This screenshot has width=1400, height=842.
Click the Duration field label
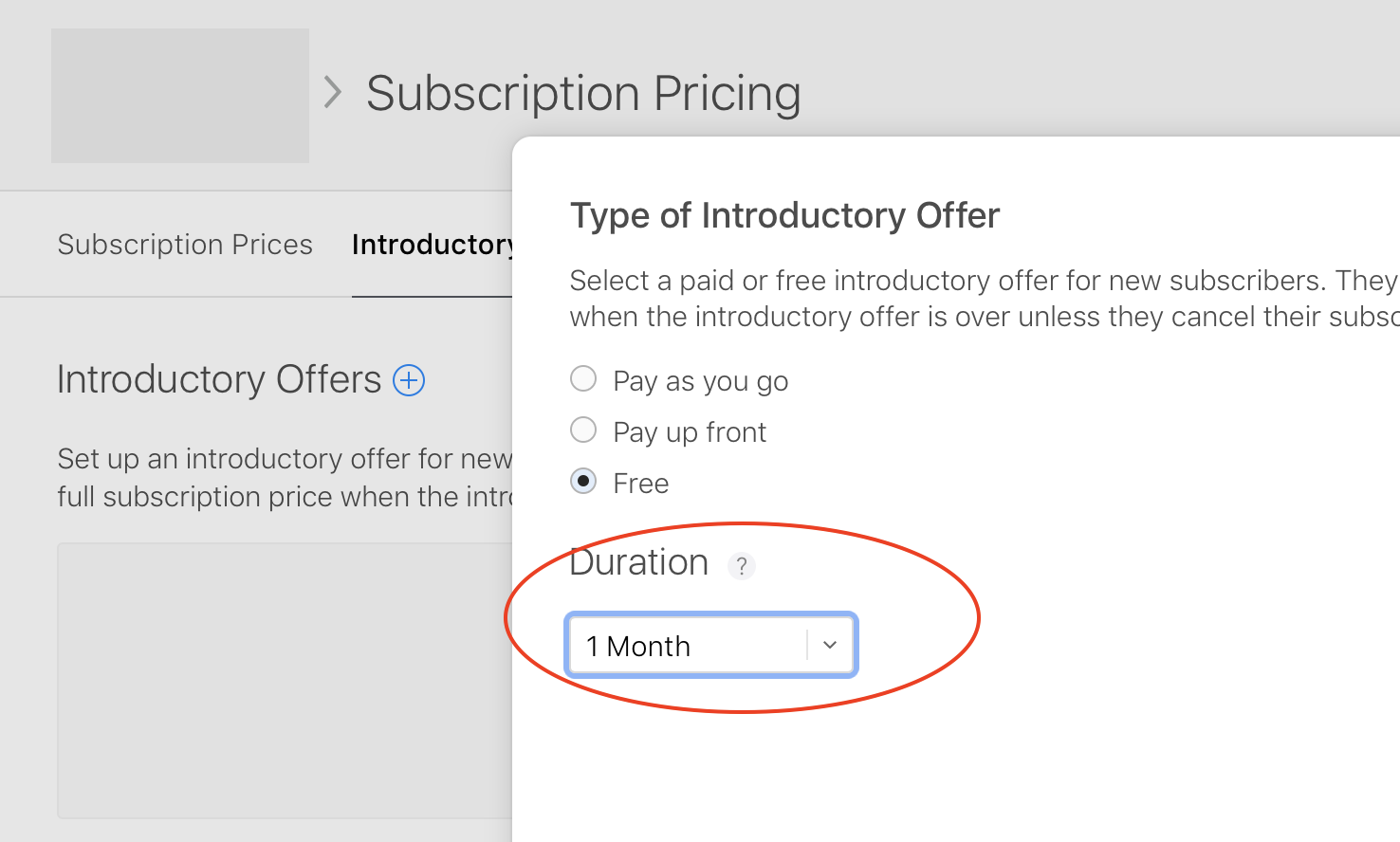point(639,563)
